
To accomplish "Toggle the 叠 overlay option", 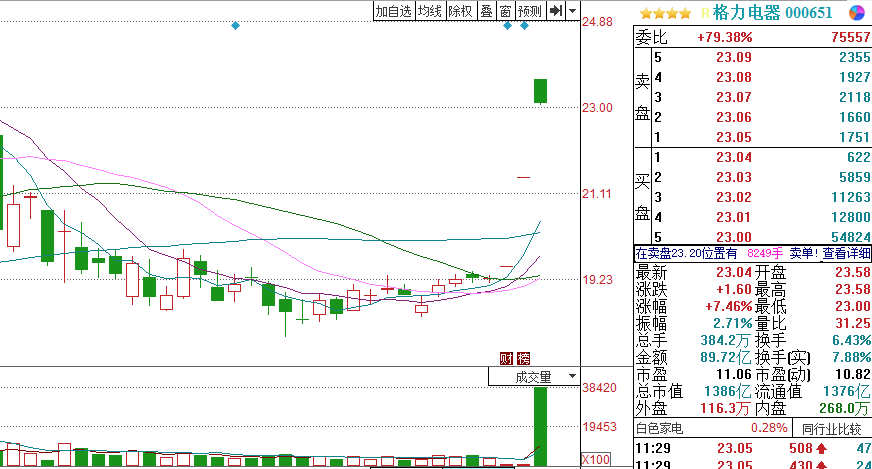I will [x=486, y=11].
